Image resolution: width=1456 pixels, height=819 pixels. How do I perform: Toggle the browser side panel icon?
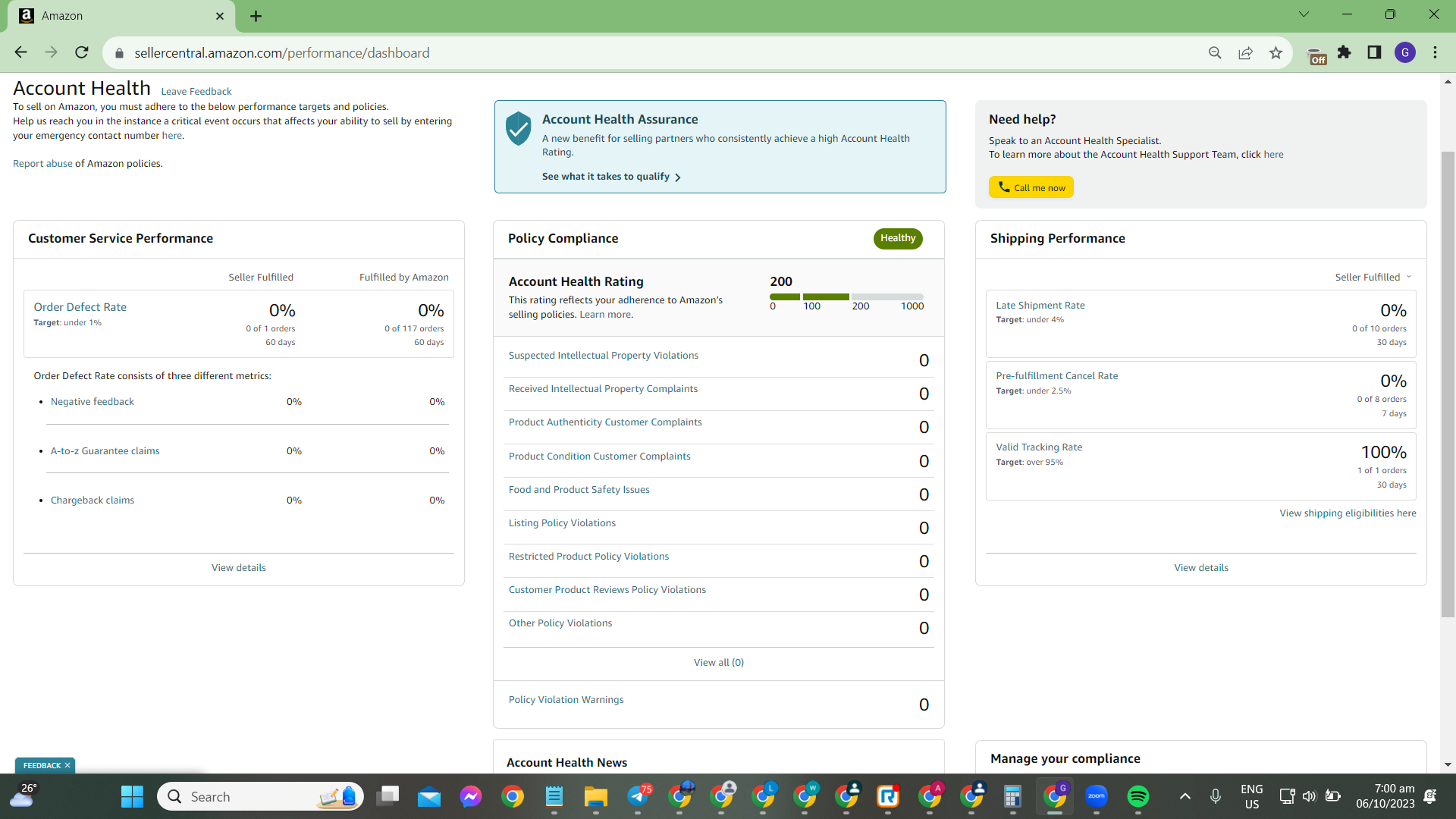(1374, 52)
